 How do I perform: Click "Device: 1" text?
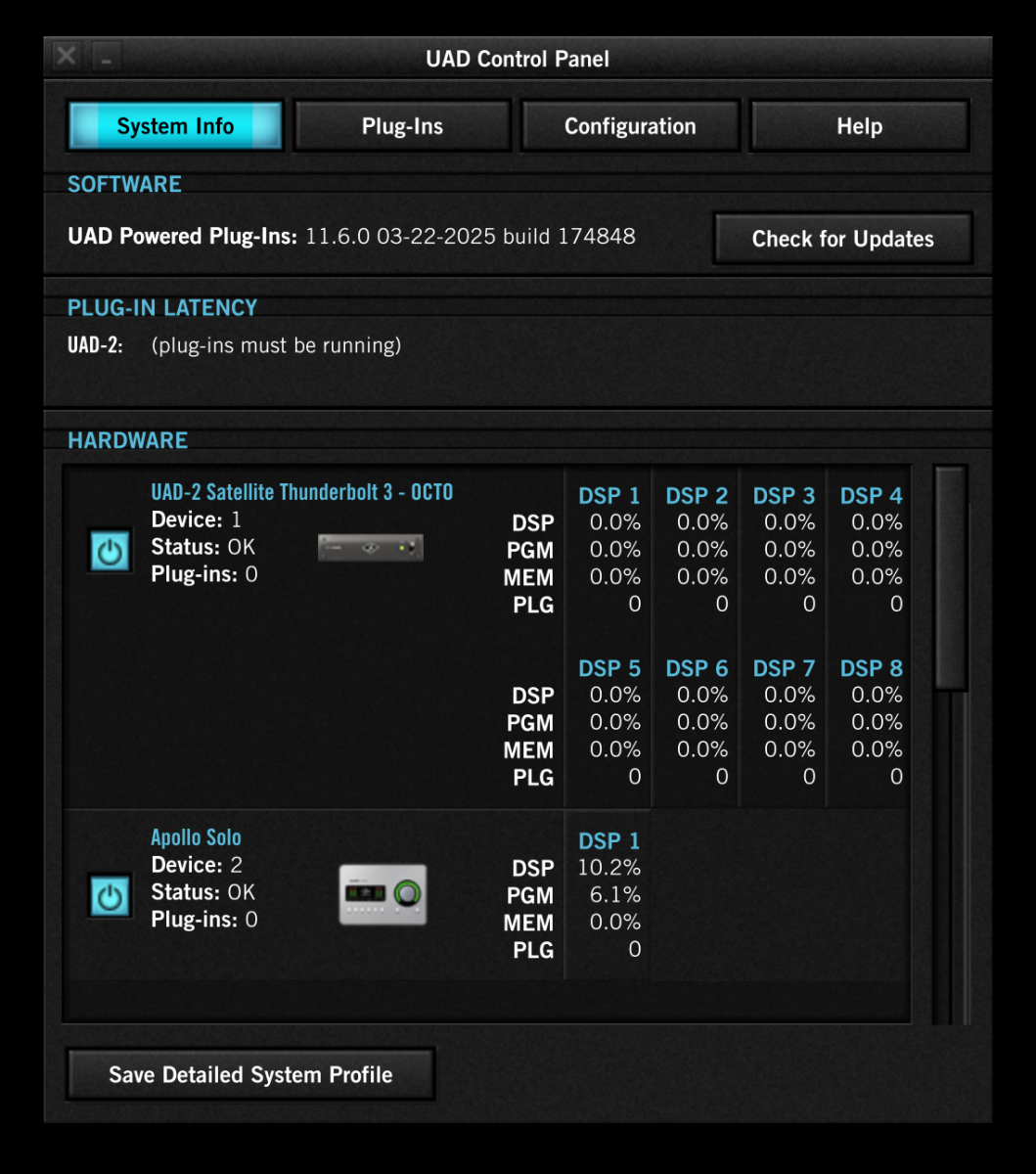pos(196,519)
